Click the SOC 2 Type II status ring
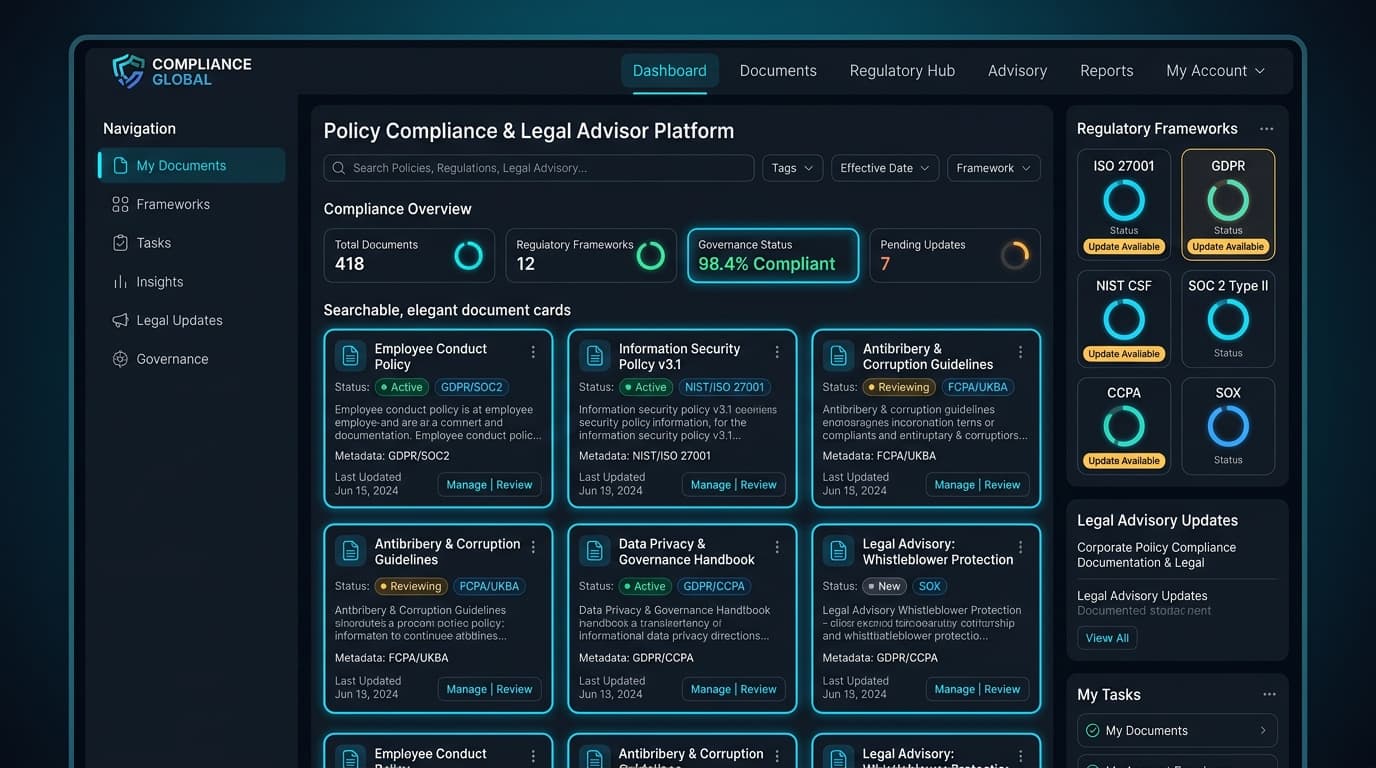This screenshot has height=768, width=1376. pyautogui.click(x=1228, y=320)
